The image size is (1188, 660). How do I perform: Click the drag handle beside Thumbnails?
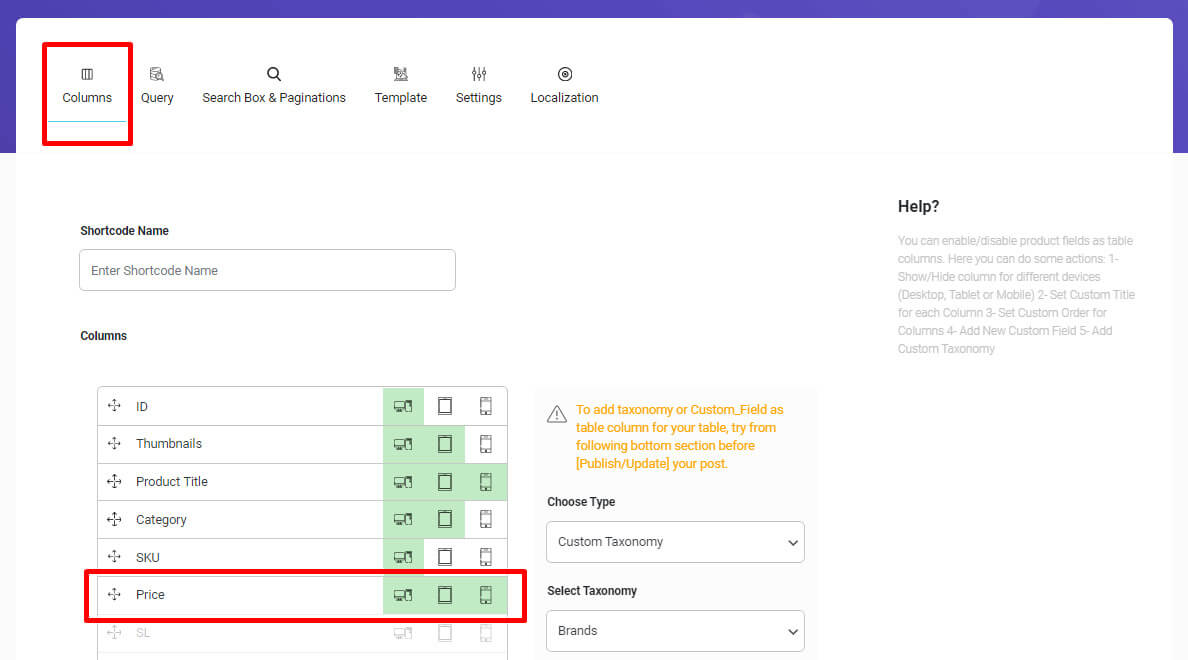[115, 443]
